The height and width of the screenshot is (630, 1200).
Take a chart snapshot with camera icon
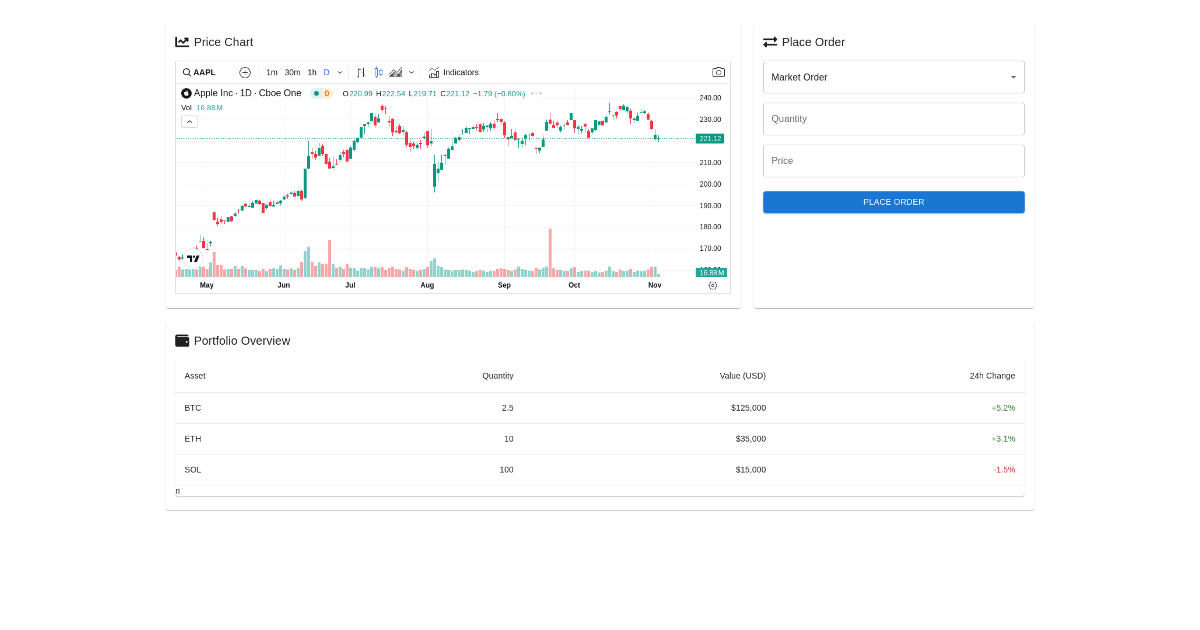tap(718, 72)
